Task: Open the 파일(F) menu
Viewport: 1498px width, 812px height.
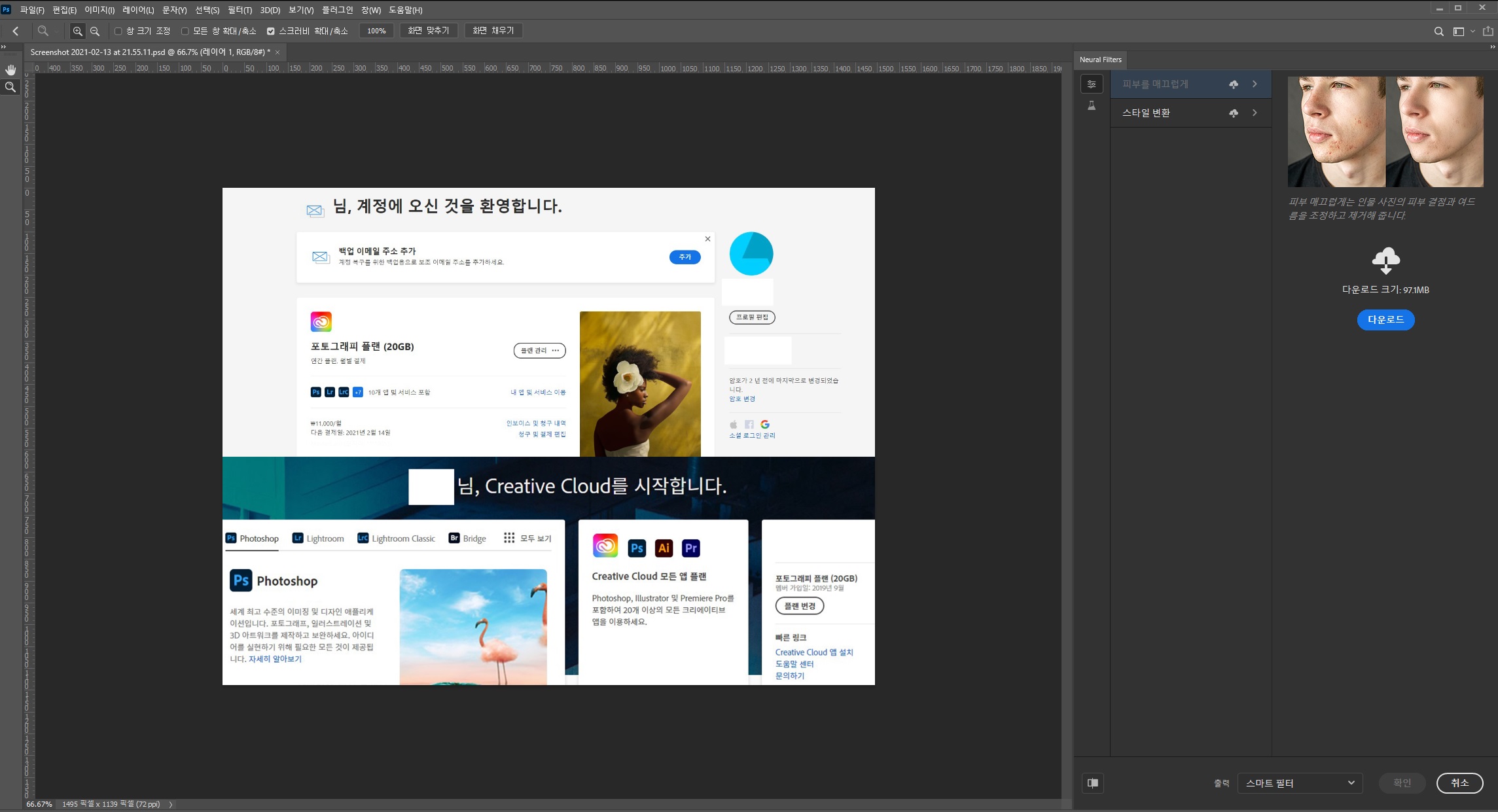Action: click(x=32, y=10)
